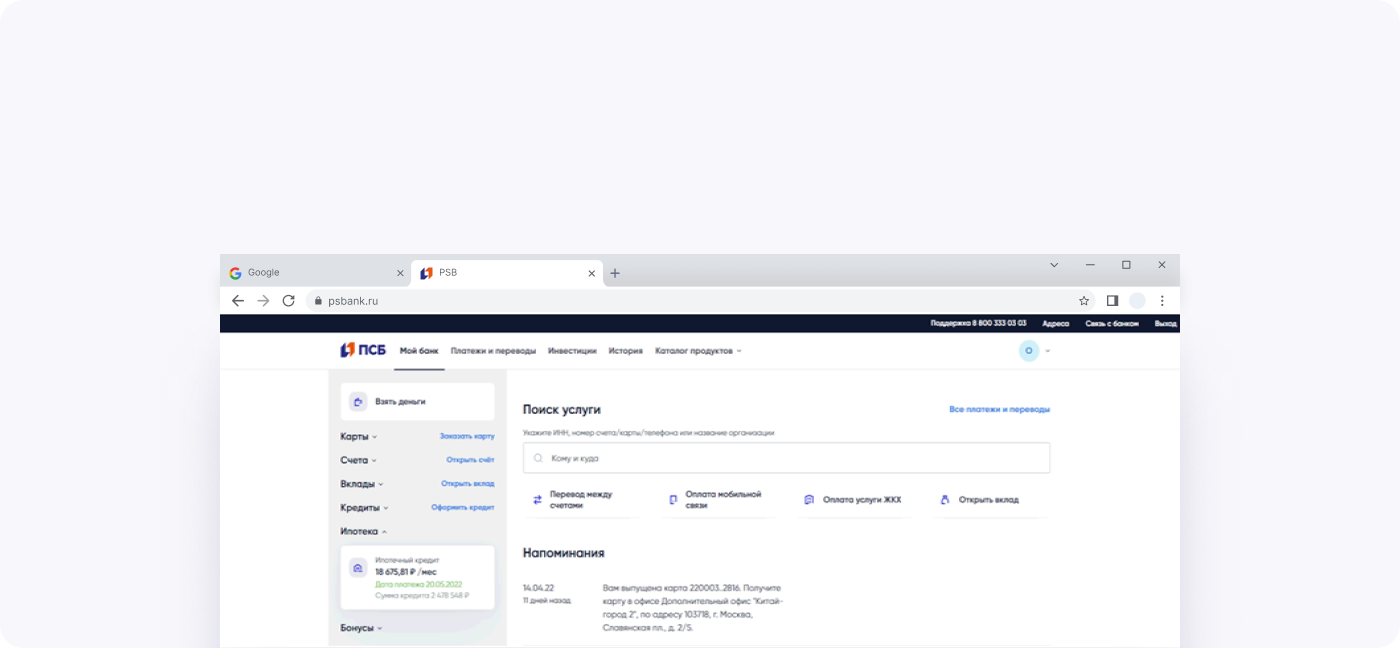The image size is (1400, 648).
Task: Open Каталог продуктов dropdown menu
Action: tap(698, 351)
